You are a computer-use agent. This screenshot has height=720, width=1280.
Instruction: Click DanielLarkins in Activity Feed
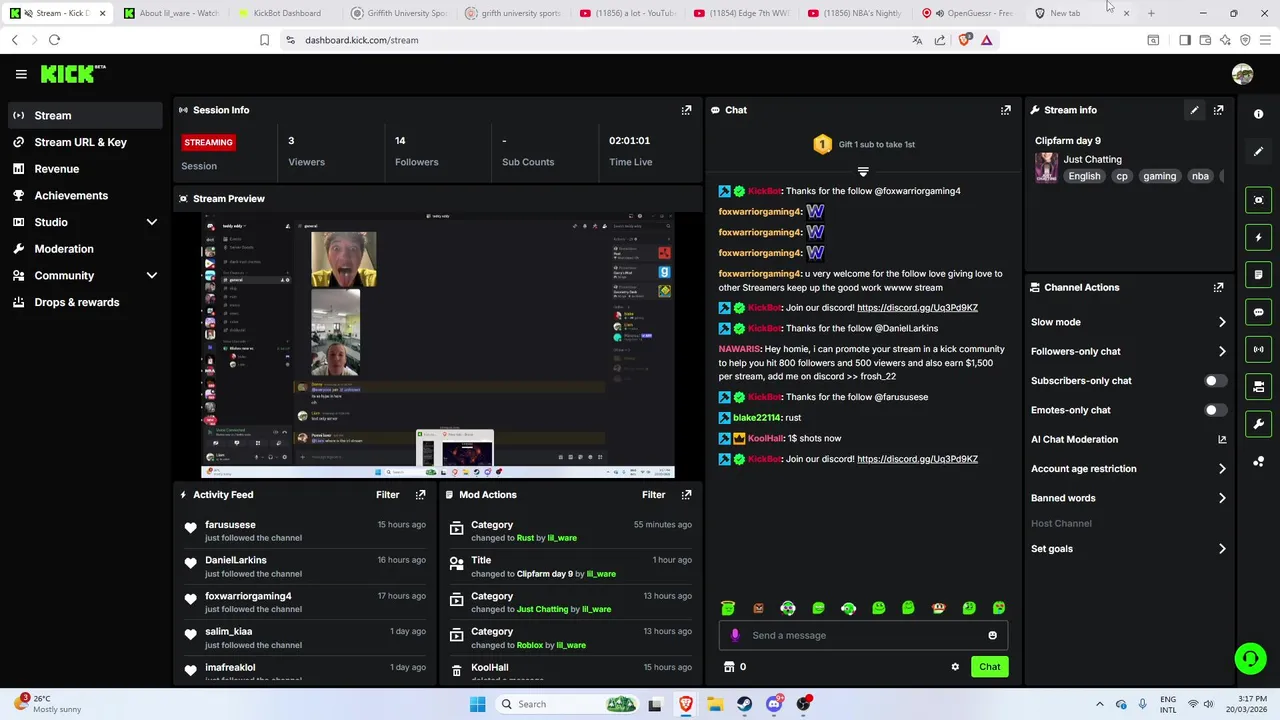[x=235, y=561]
